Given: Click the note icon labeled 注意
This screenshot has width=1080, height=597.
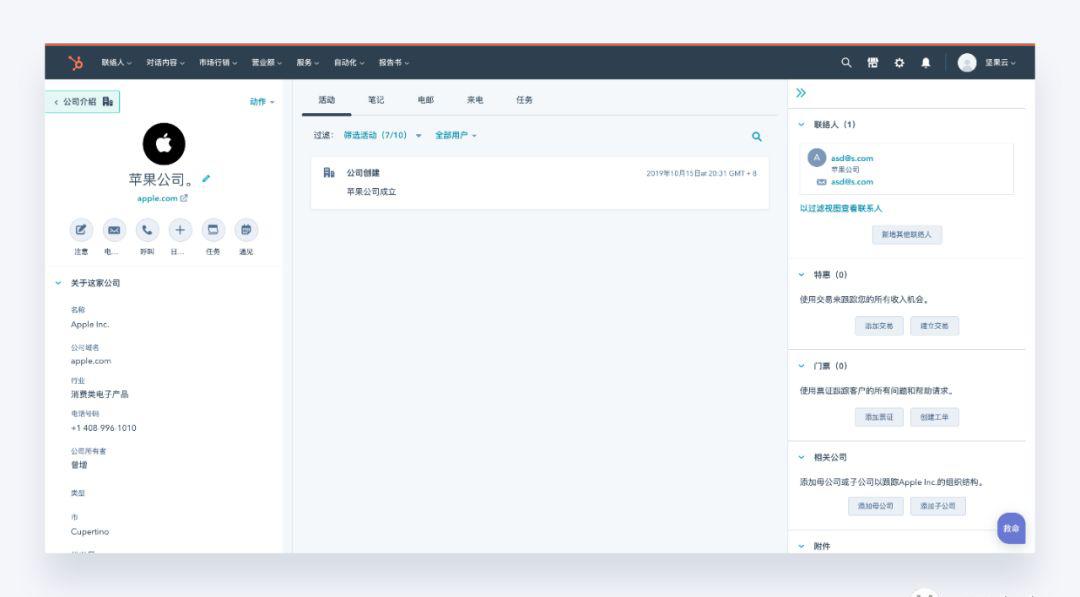Looking at the screenshot, I should coord(81,230).
